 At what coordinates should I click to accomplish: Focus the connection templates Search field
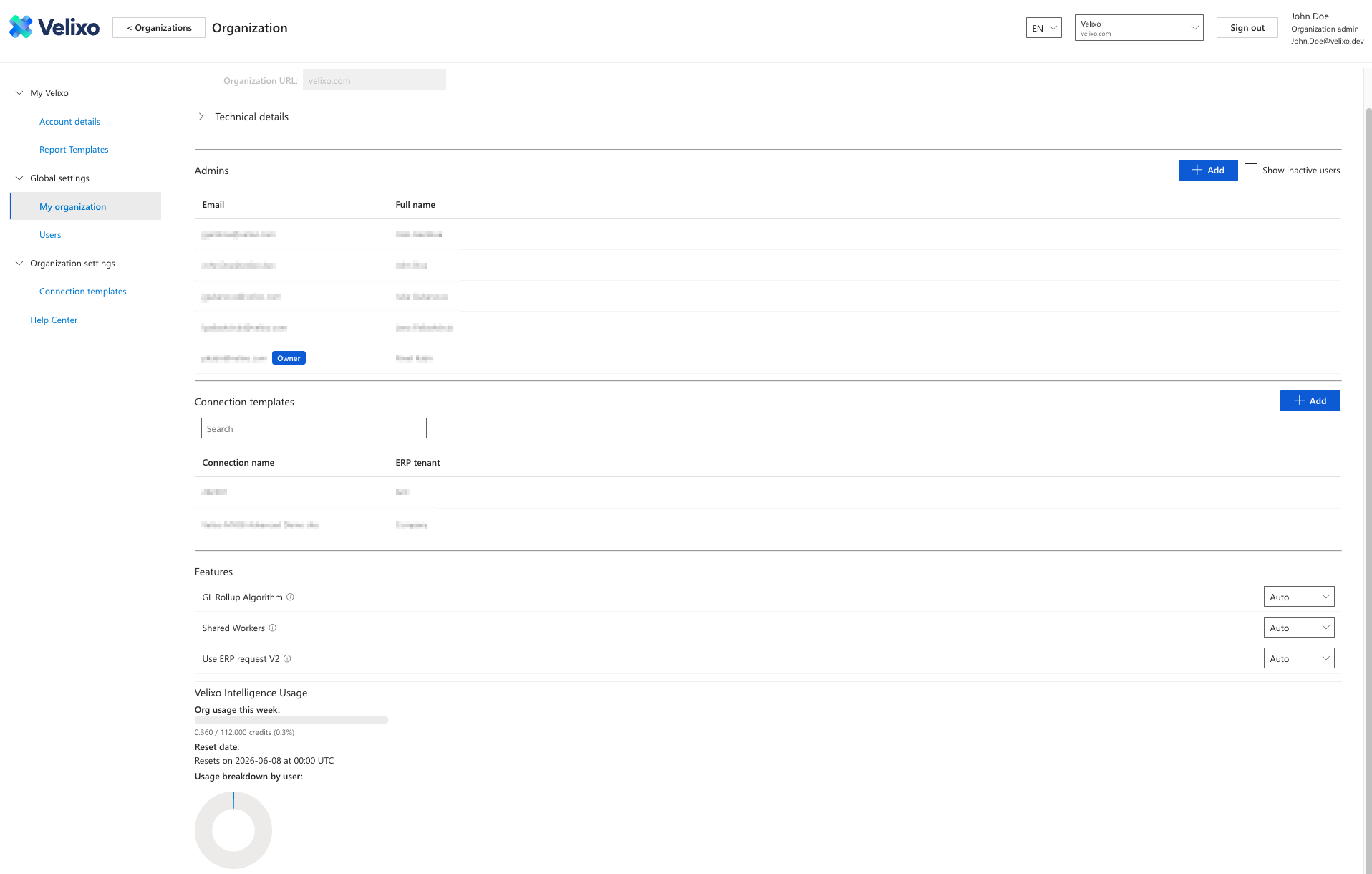point(314,428)
